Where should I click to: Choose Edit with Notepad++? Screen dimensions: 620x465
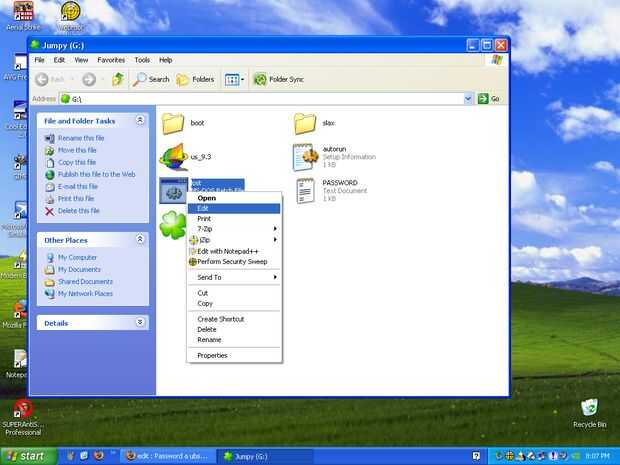click(x=234, y=251)
